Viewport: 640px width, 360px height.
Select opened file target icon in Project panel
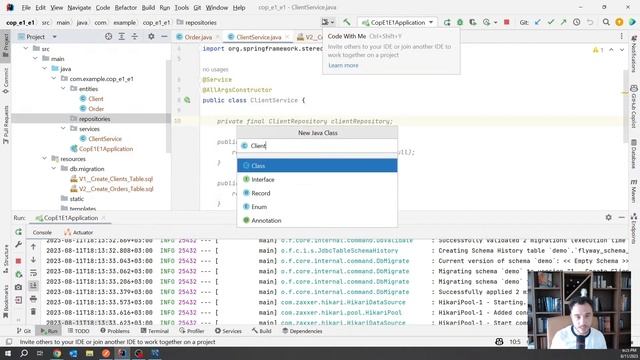click(x=109, y=37)
